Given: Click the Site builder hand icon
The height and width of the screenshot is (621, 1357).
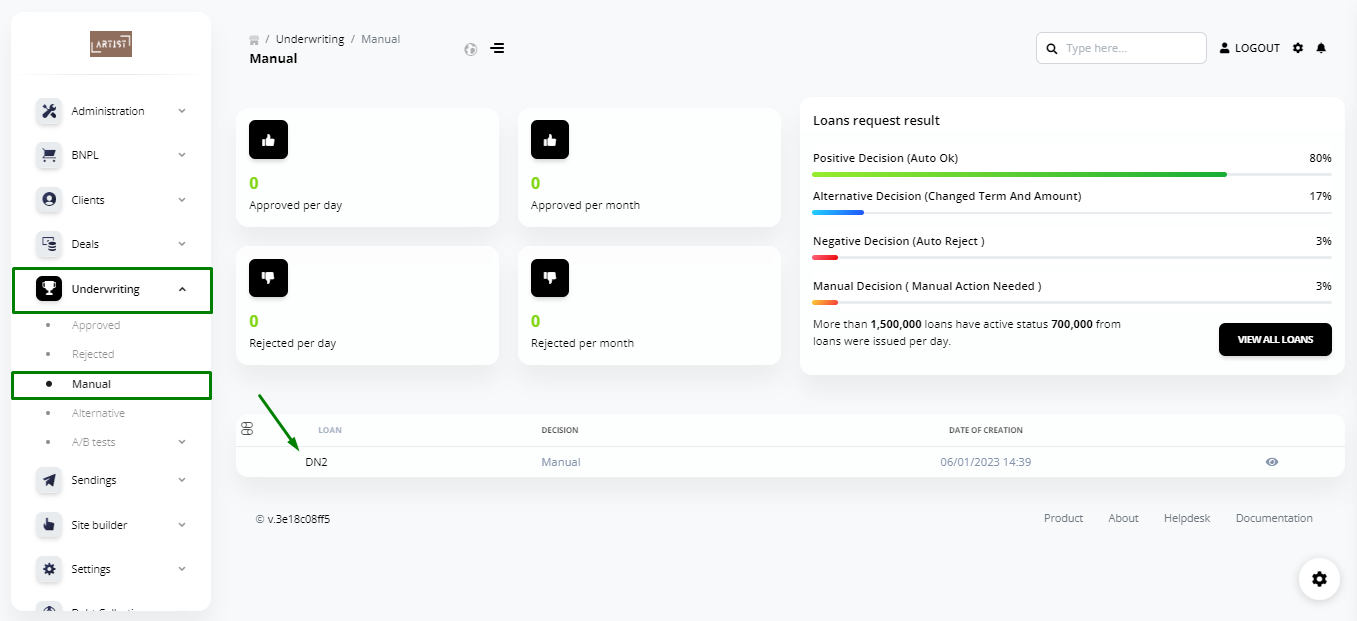Looking at the screenshot, I should pos(49,525).
